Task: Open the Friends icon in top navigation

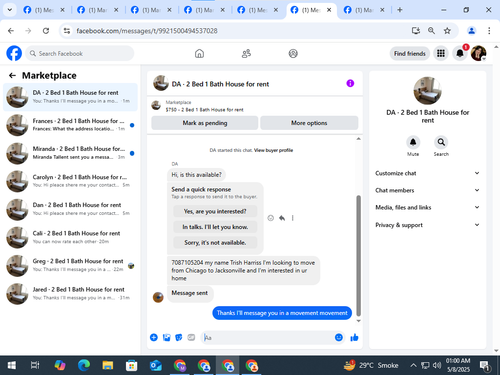Action: [246, 53]
